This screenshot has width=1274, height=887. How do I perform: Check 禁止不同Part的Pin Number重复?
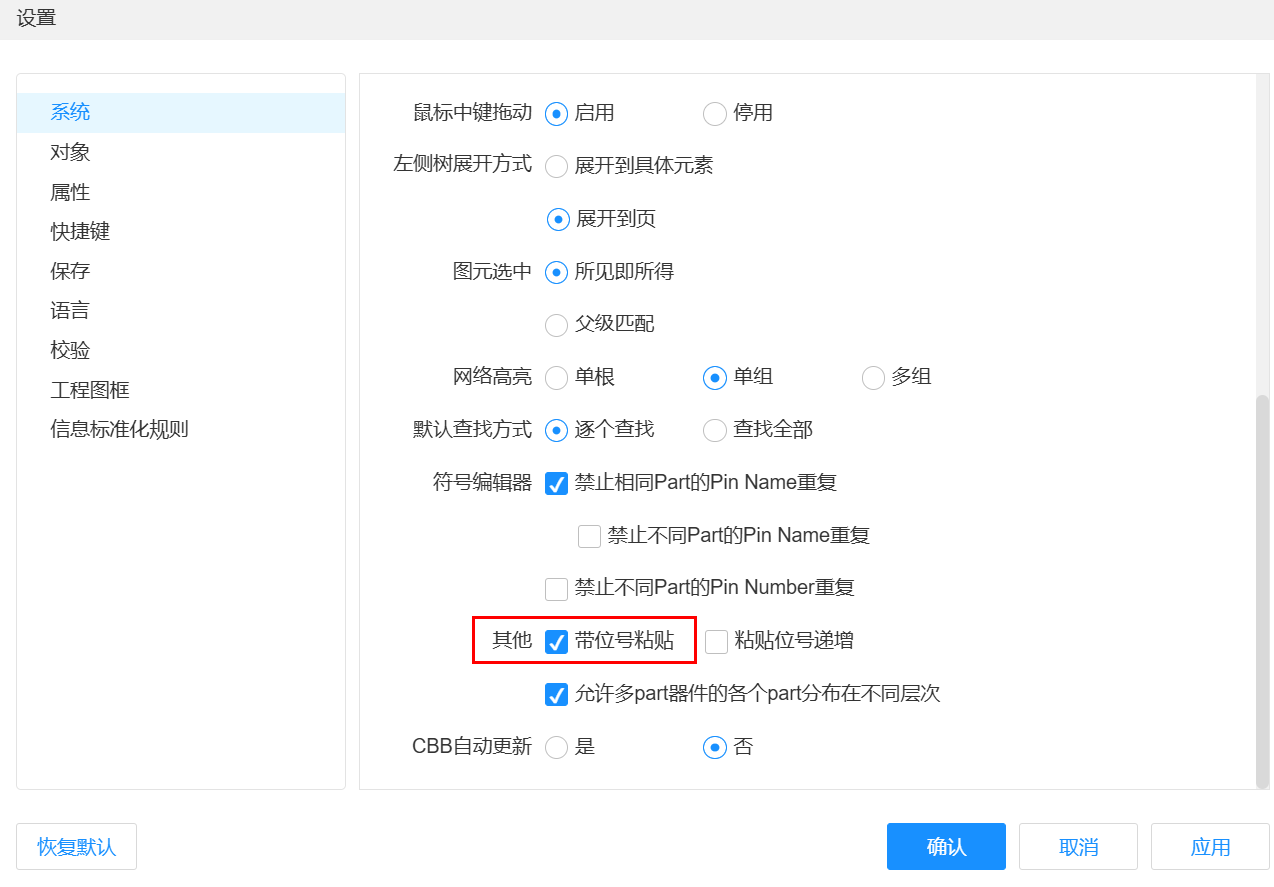(557, 589)
